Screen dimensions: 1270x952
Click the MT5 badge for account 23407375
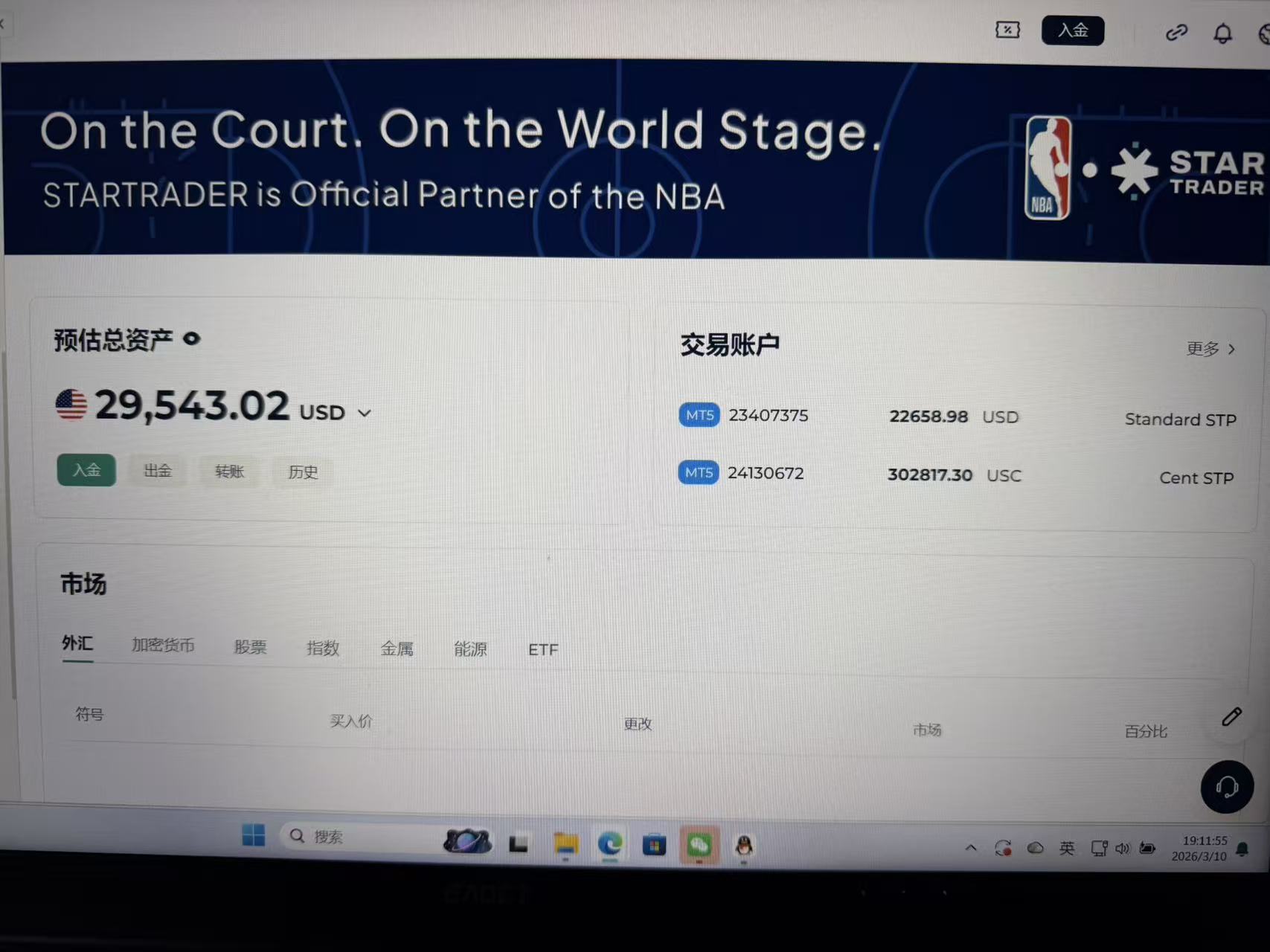tap(699, 415)
